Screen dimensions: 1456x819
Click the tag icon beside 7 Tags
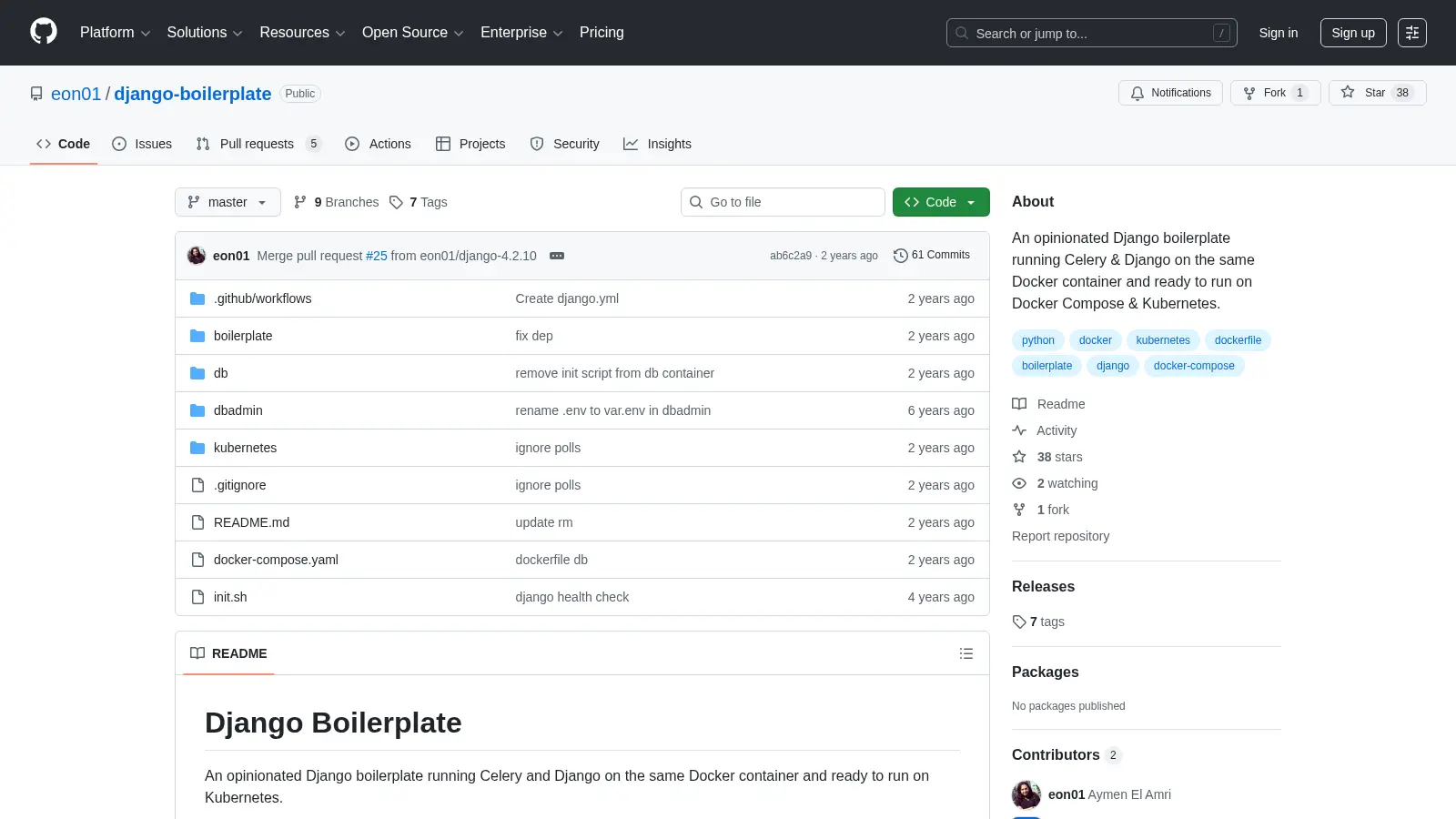click(396, 202)
